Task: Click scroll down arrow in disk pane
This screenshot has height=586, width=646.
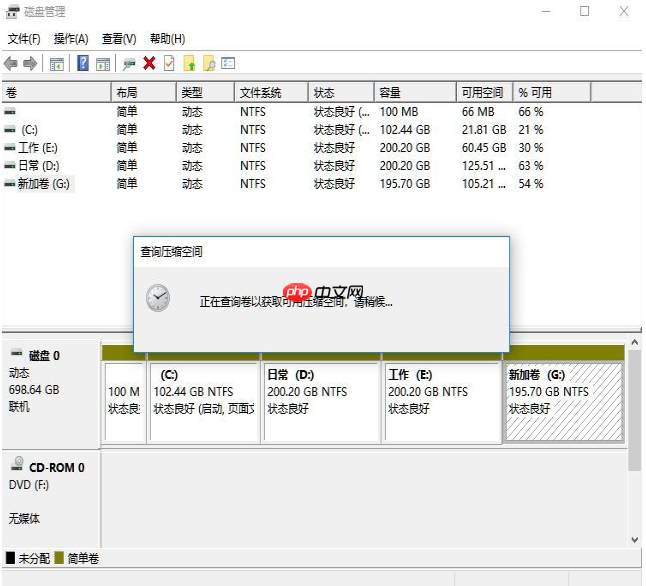Action: click(x=635, y=539)
